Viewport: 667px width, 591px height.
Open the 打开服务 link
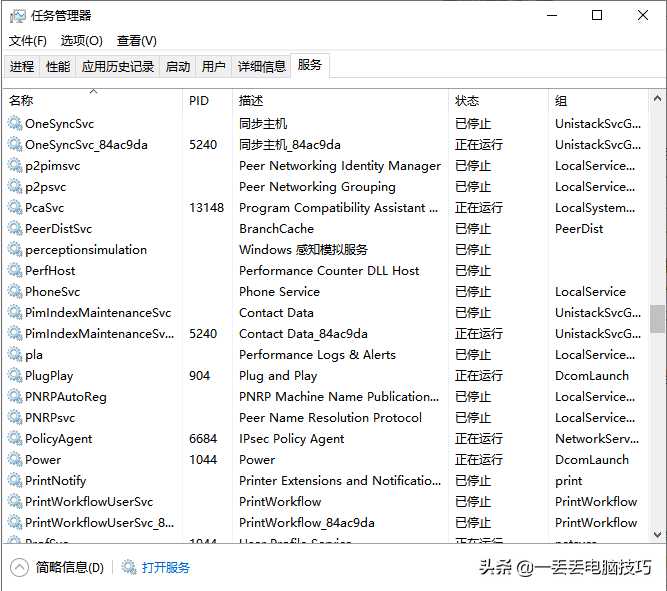pos(166,568)
